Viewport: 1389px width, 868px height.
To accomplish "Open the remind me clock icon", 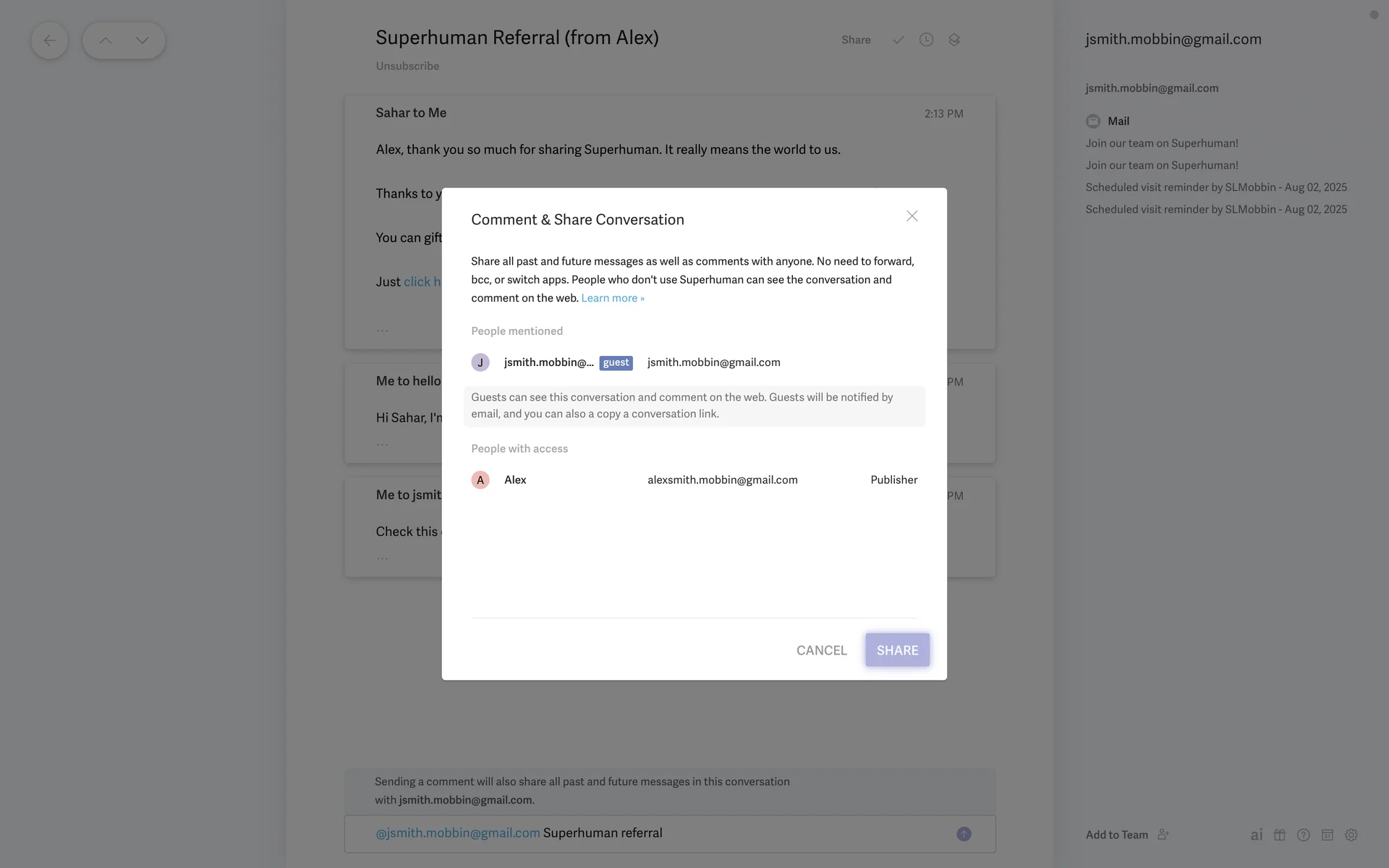I will [926, 40].
